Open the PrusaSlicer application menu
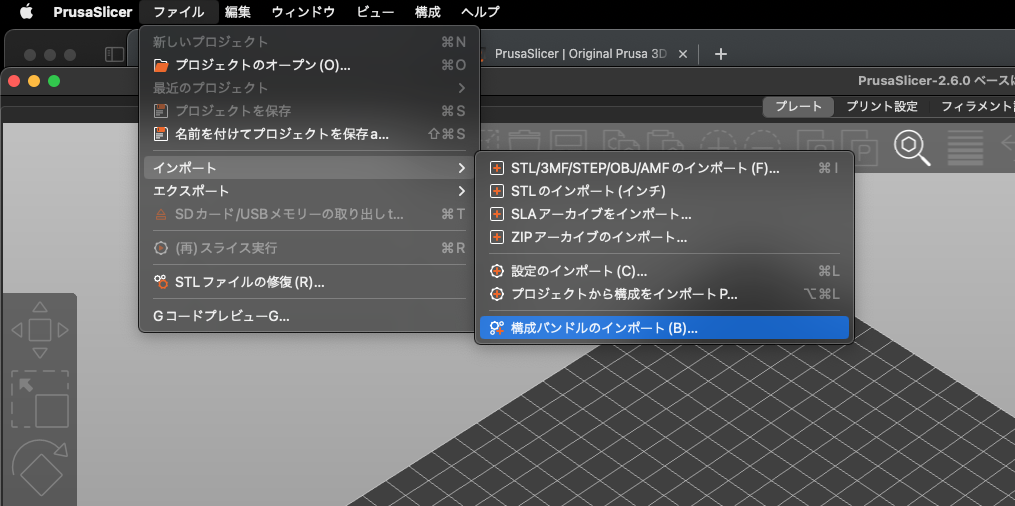 (x=93, y=12)
